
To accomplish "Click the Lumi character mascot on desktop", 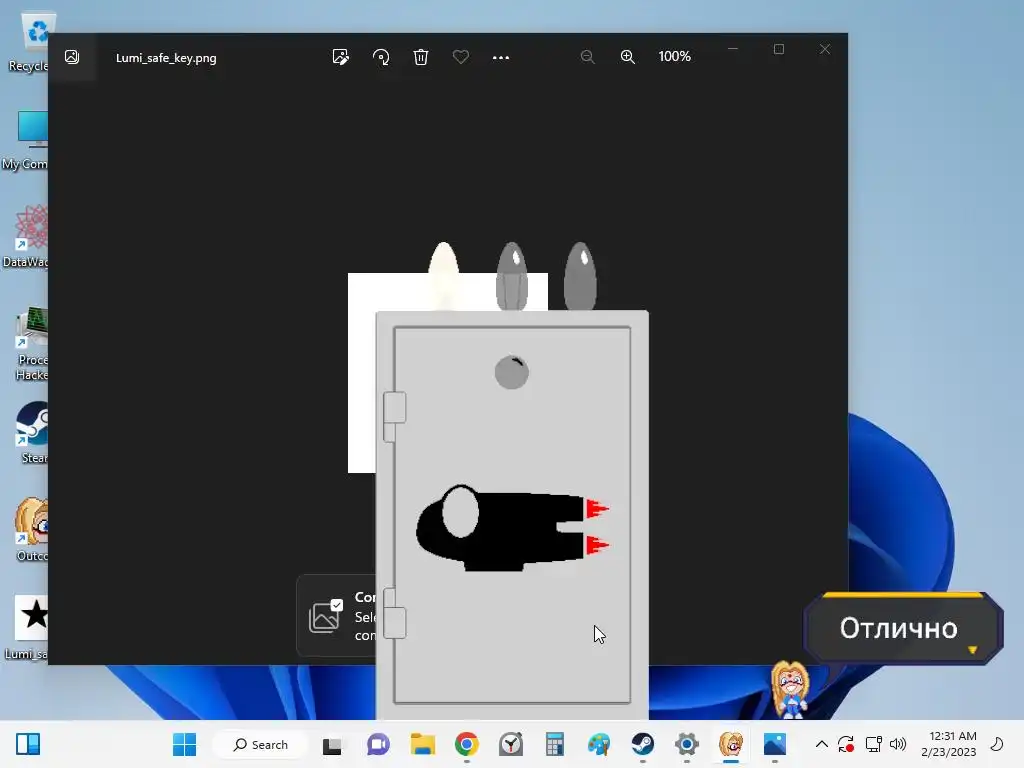I will [791, 690].
